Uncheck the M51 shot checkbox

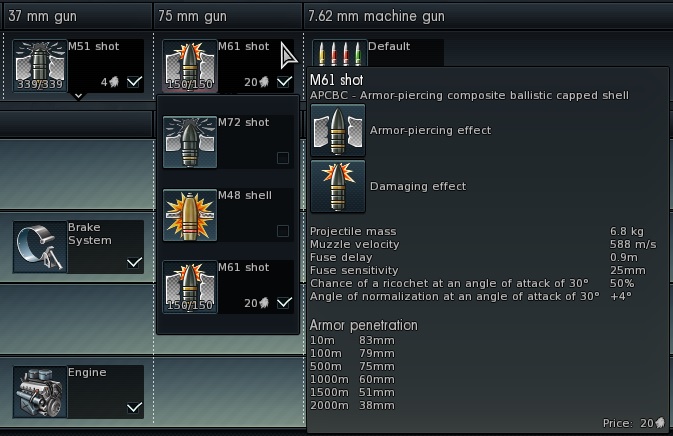point(134,82)
